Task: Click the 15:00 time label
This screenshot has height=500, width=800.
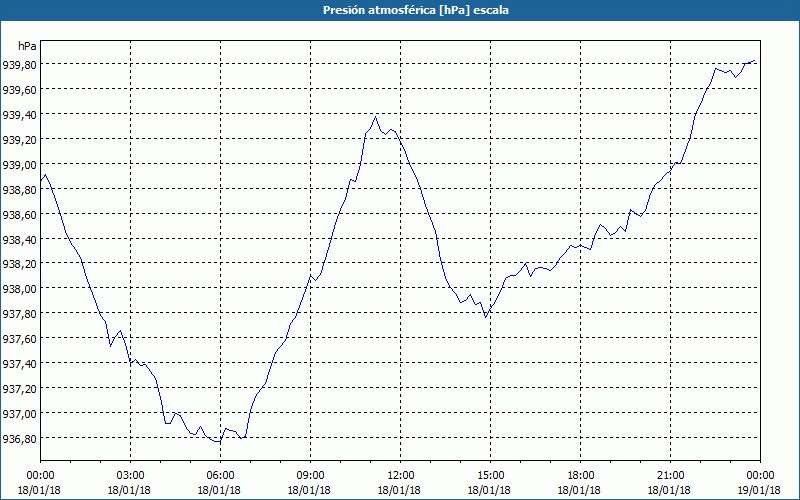Action: click(490, 476)
